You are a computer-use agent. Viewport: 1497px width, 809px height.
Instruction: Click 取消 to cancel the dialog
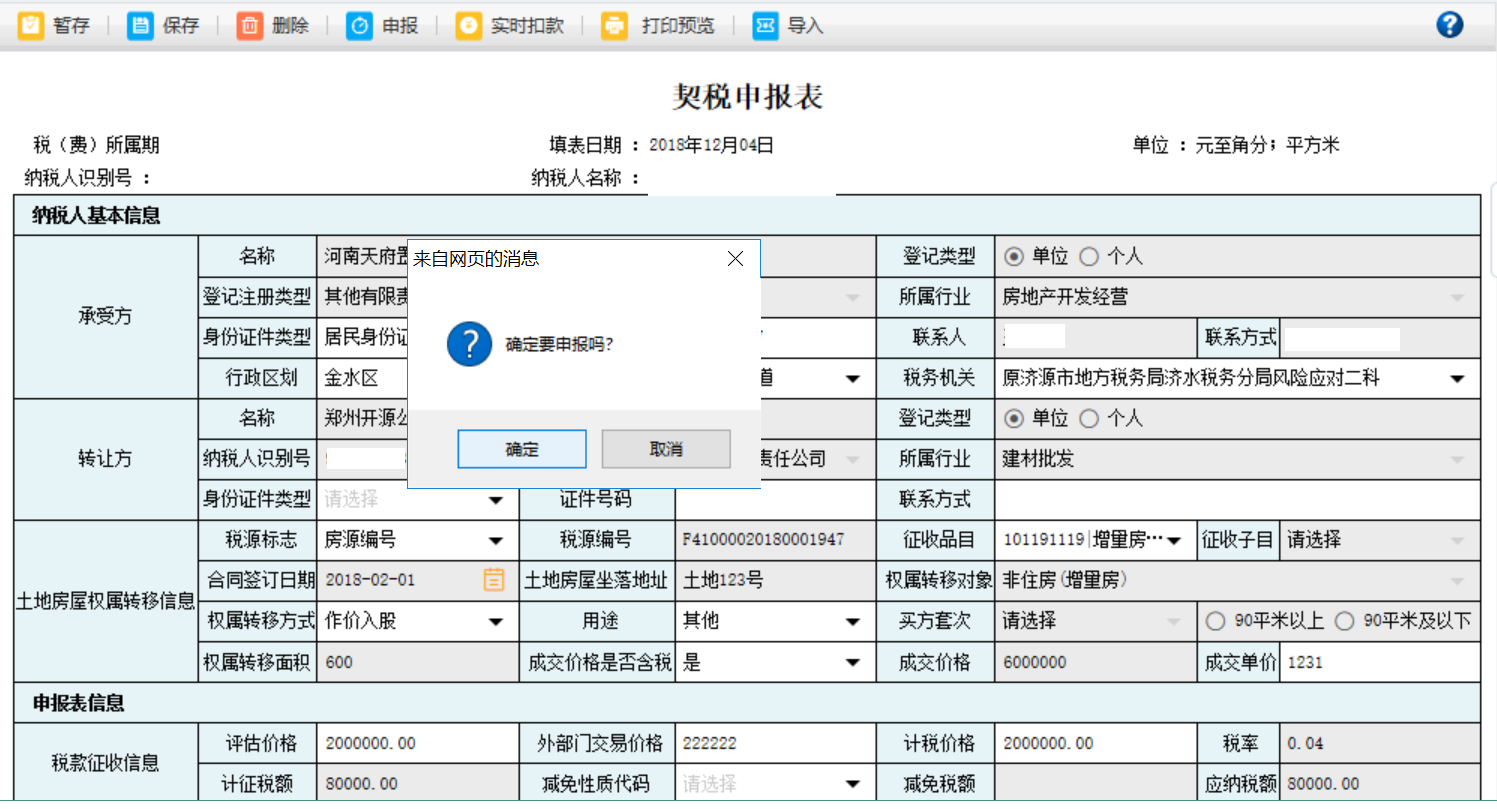click(x=666, y=449)
